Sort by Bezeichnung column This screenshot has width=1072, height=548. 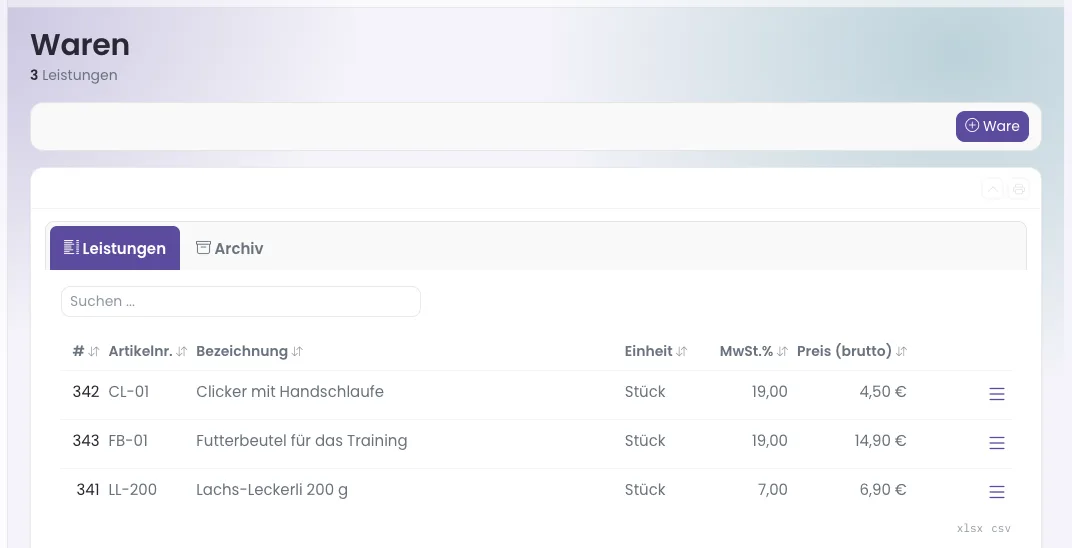coord(249,351)
